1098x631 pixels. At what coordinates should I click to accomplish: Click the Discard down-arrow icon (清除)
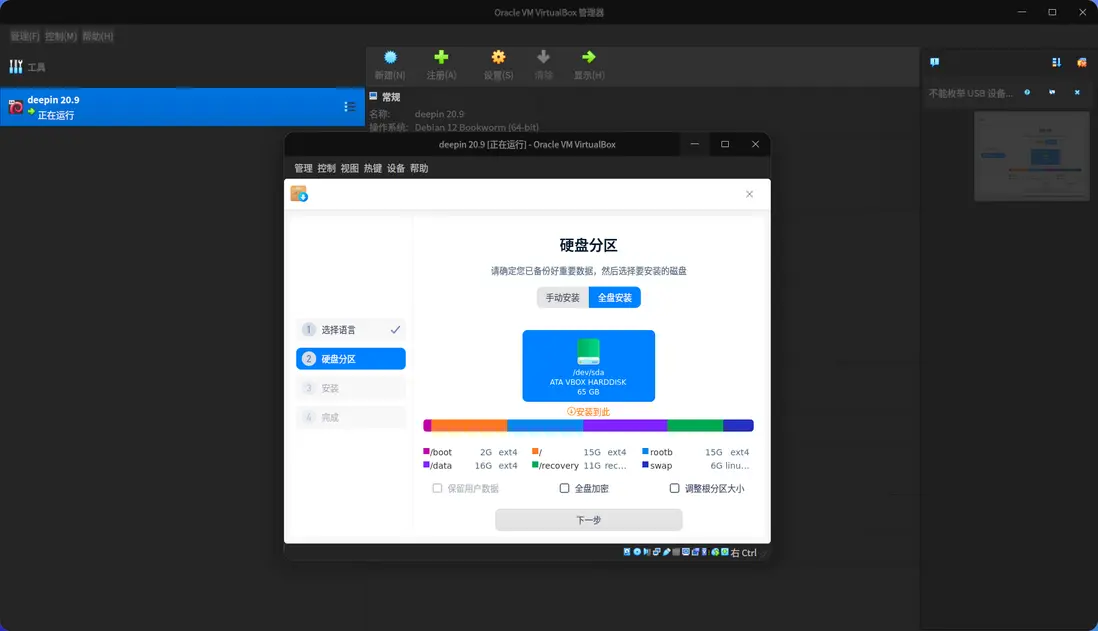pyautogui.click(x=543, y=57)
